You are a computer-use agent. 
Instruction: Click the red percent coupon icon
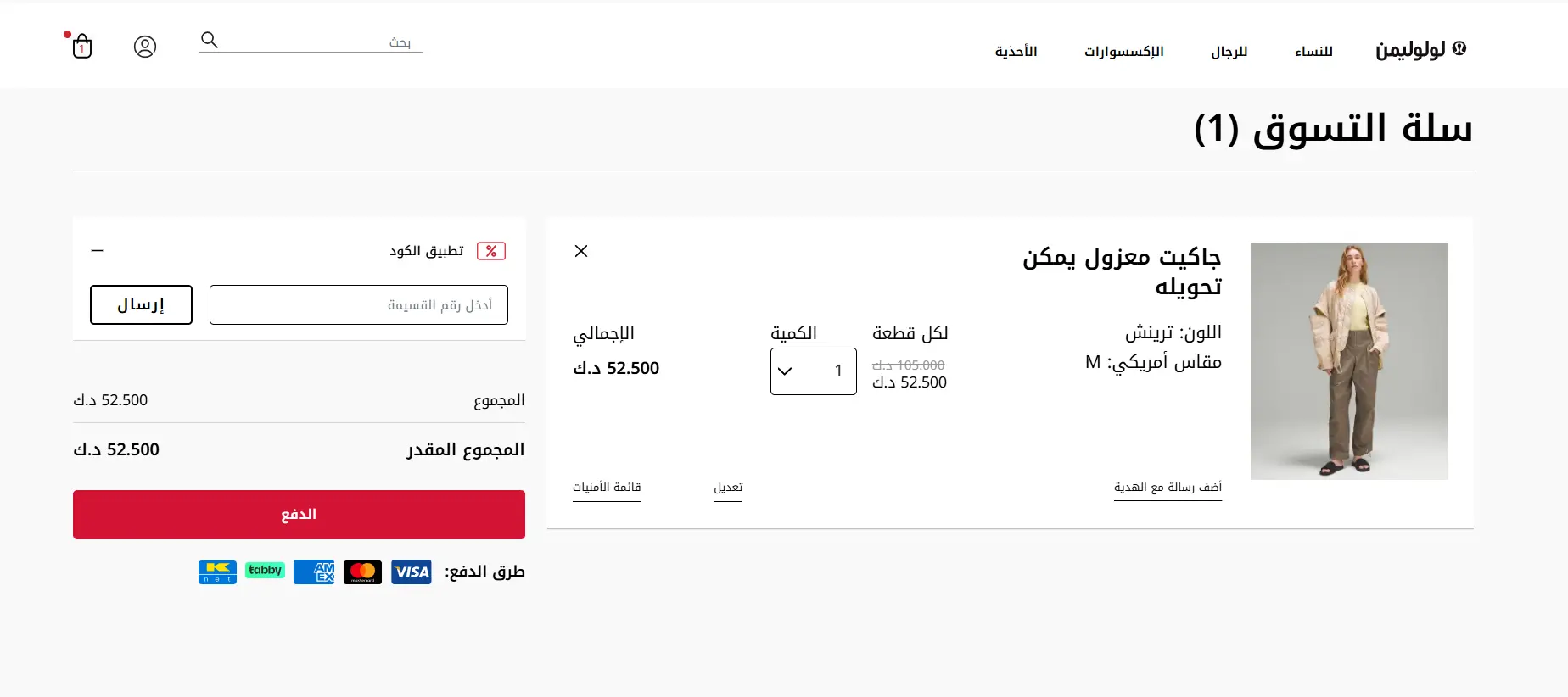[x=491, y=251]
